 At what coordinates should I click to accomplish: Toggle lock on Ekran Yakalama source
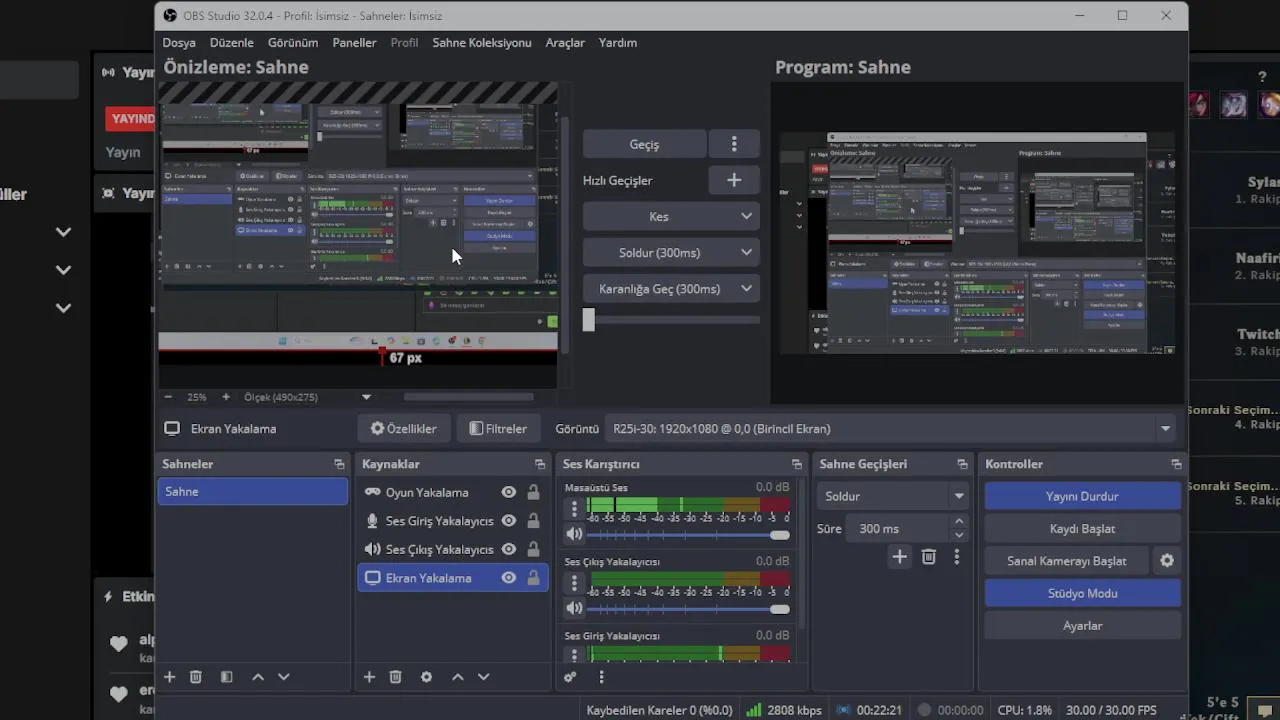(533, 578)
